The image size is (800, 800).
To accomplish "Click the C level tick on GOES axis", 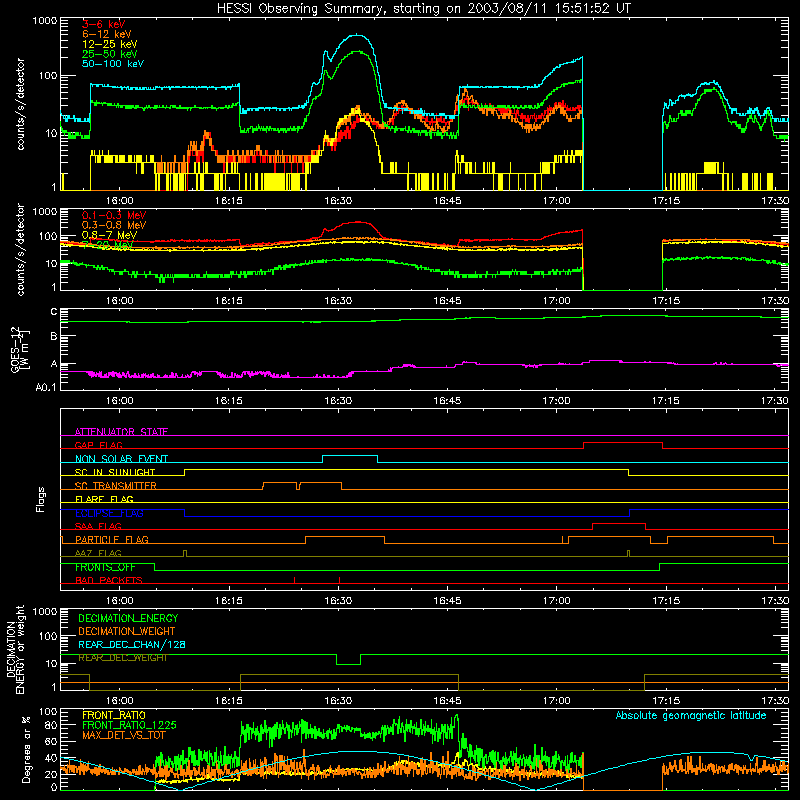I will click(54, 312).
